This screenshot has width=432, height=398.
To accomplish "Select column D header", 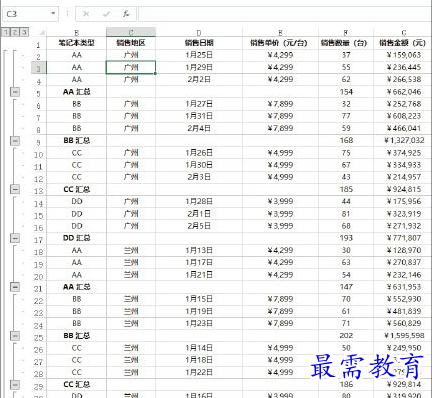I will tap(199, 32).
